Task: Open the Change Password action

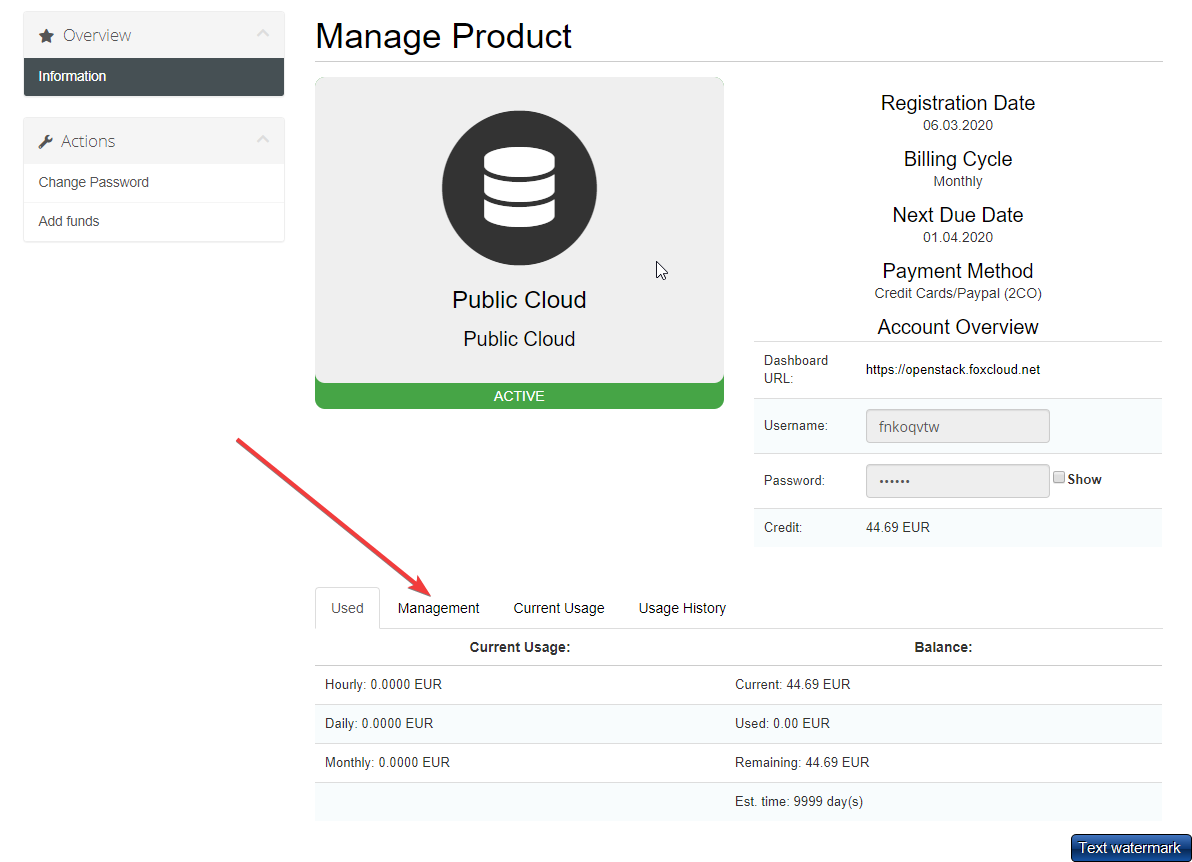Action: [94, 183]
